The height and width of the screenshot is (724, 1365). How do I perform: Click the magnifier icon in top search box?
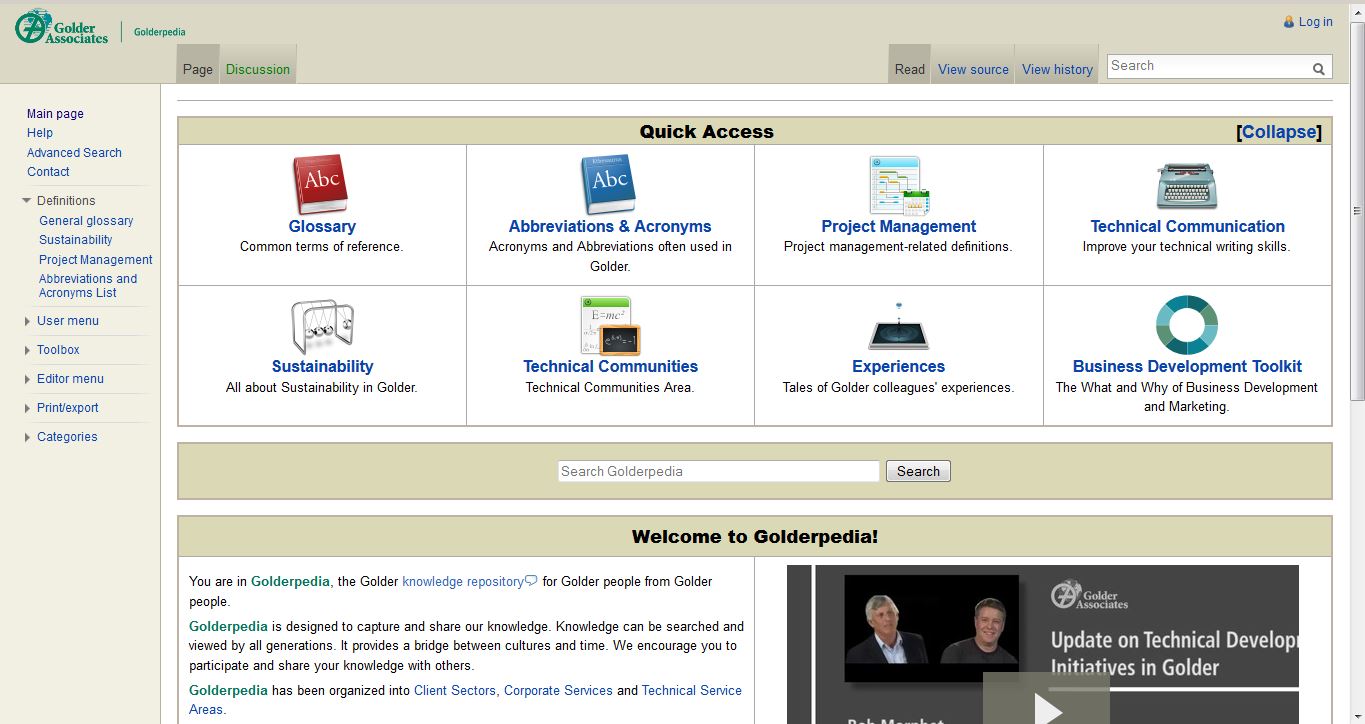click(x=1319, y=69)
